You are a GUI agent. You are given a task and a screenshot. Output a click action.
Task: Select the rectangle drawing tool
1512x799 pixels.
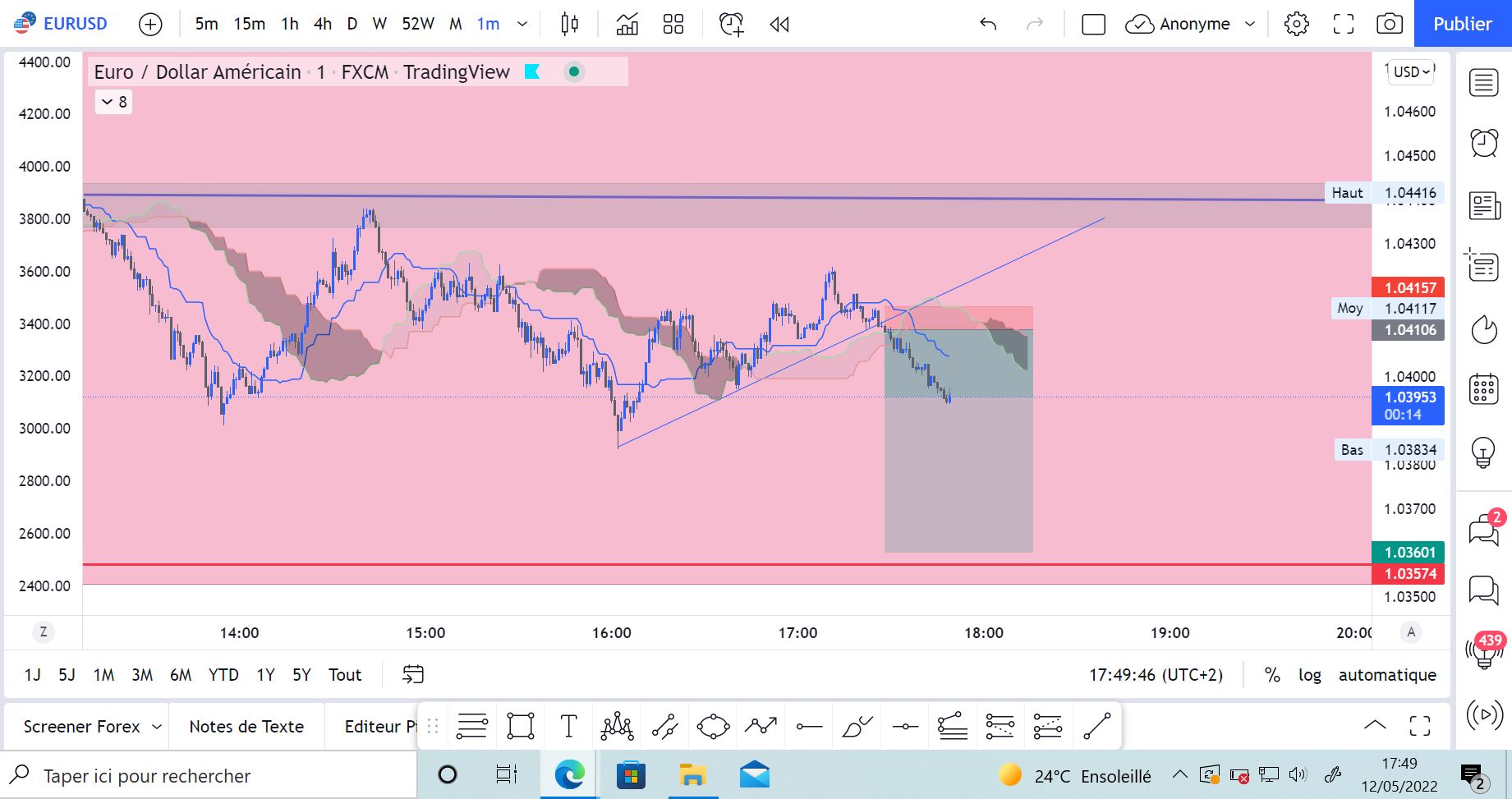[521, 726]
